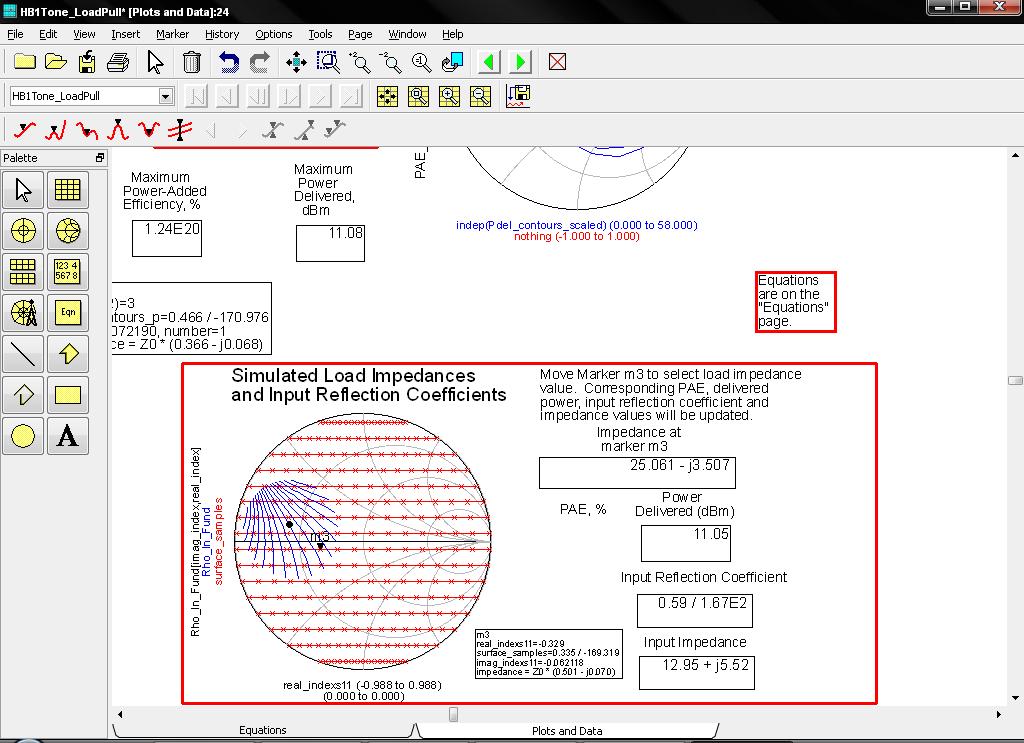Pick the line drawing tool in palette
The width and height of the screenshot is (1024, 743).
tap(23, 353)
